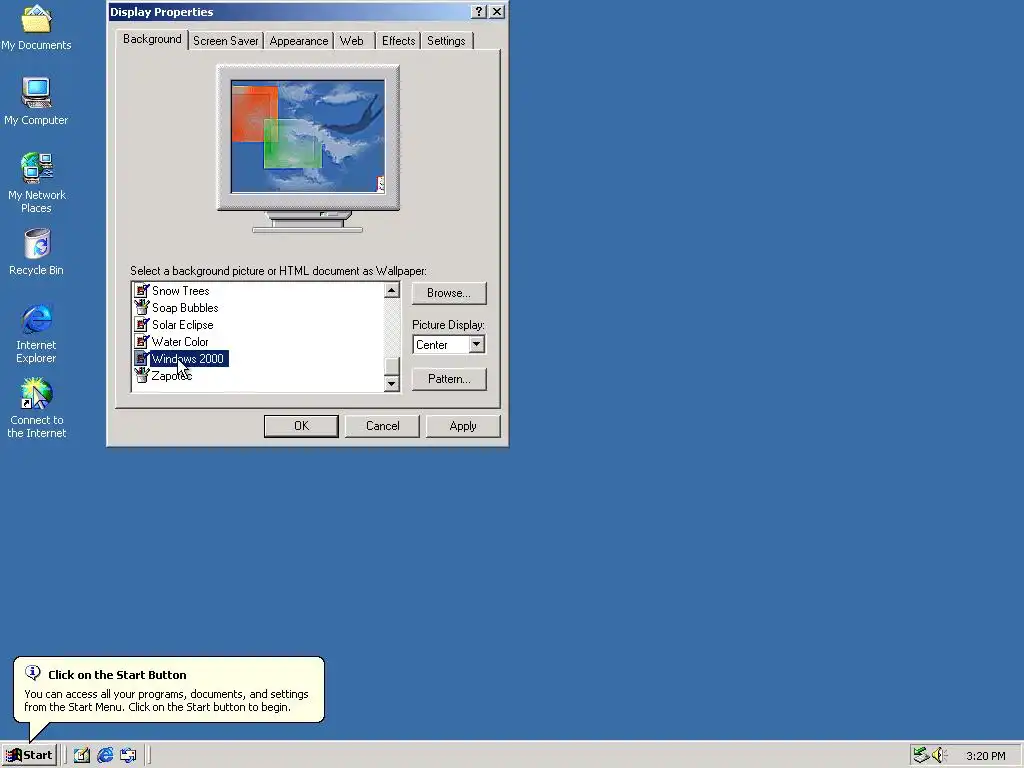Click the info icon in the balloon tip
Image resolution: width=1024 pixels, height=768 pixels.
pos(33,673)
